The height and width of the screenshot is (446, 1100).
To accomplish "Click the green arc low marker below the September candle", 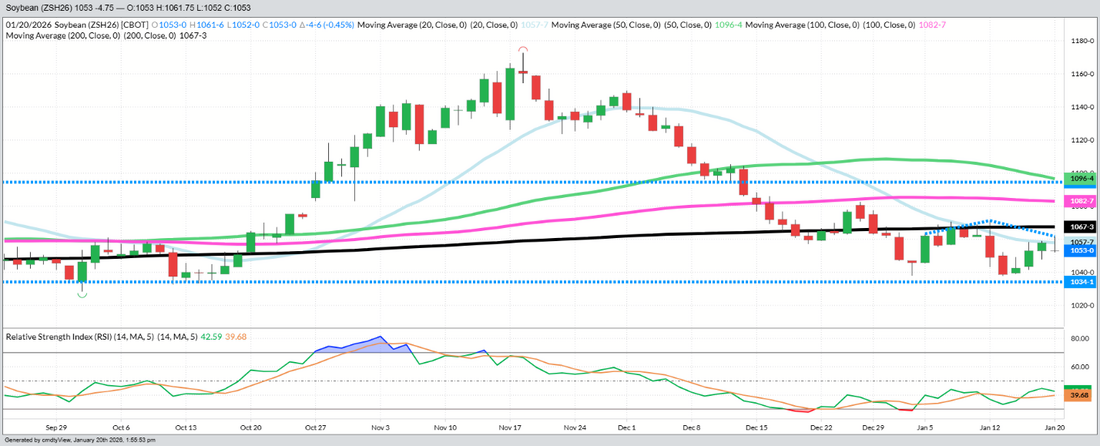I will coord(81,295).
